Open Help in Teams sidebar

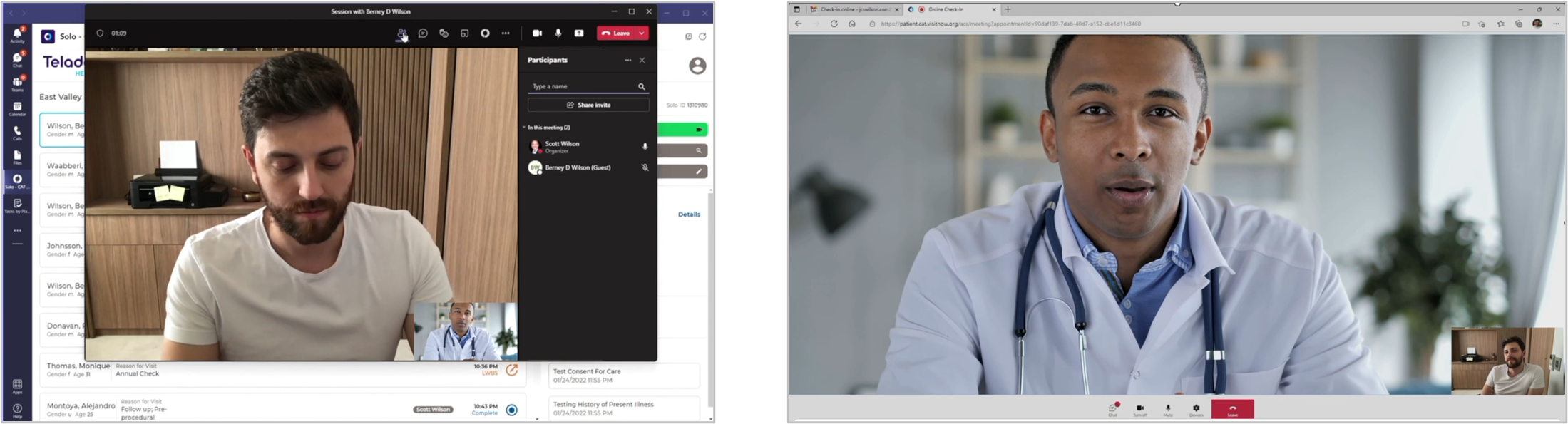click(x=17, y=411)
